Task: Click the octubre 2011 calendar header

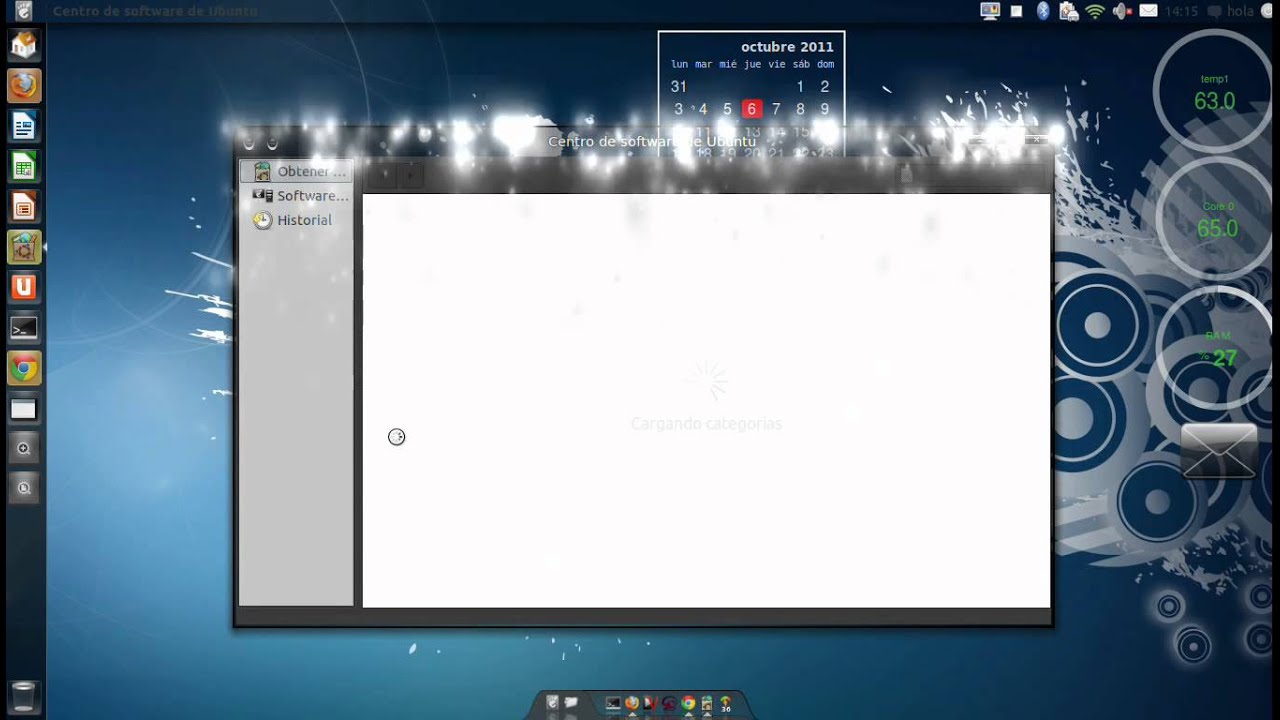Action: point(787,47)
